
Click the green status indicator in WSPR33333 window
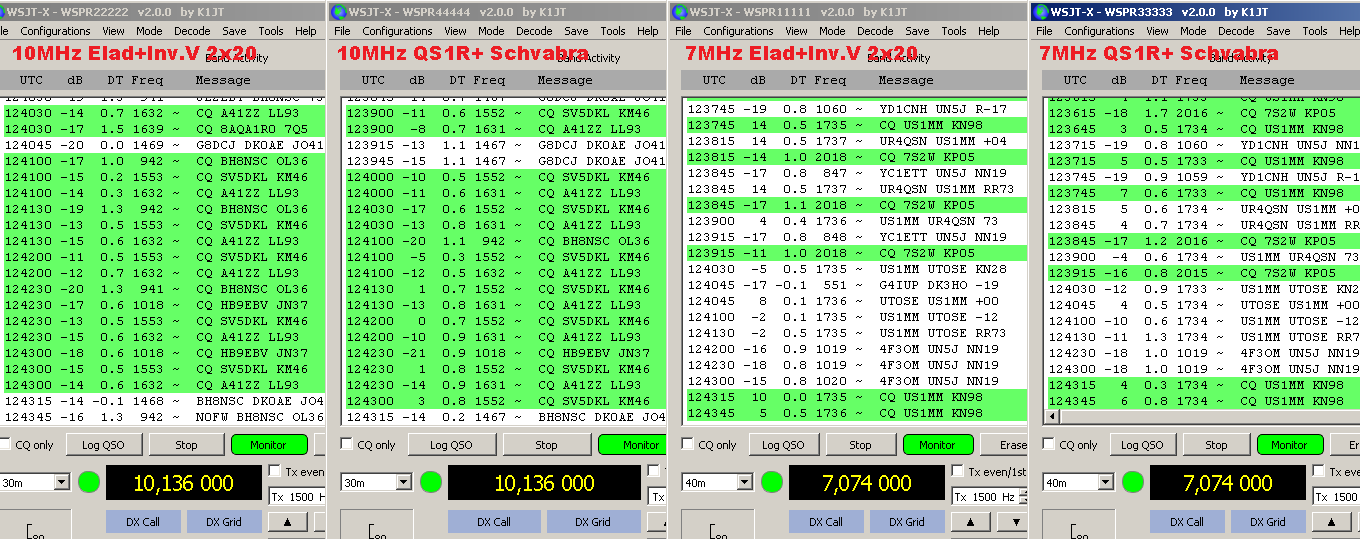(1133, 482)
